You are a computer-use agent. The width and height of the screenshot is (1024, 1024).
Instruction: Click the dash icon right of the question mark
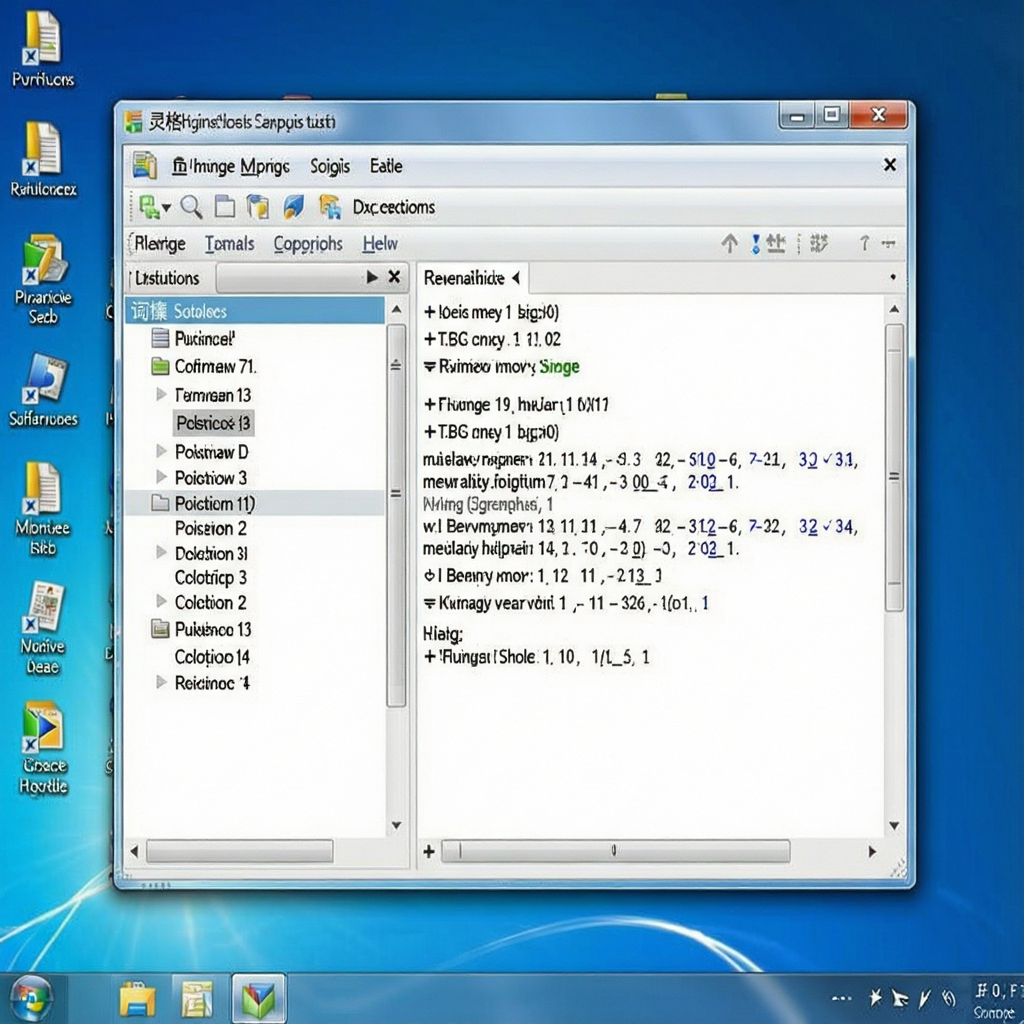(888, 244)
